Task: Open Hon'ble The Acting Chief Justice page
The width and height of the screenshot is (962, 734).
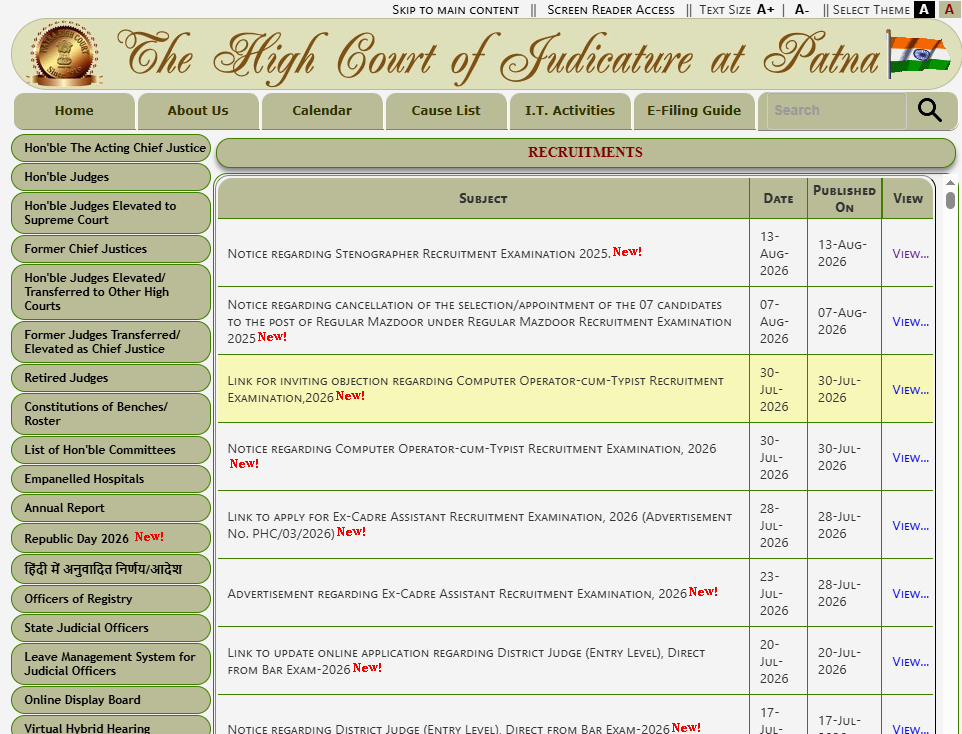Action: pos(111,148)
